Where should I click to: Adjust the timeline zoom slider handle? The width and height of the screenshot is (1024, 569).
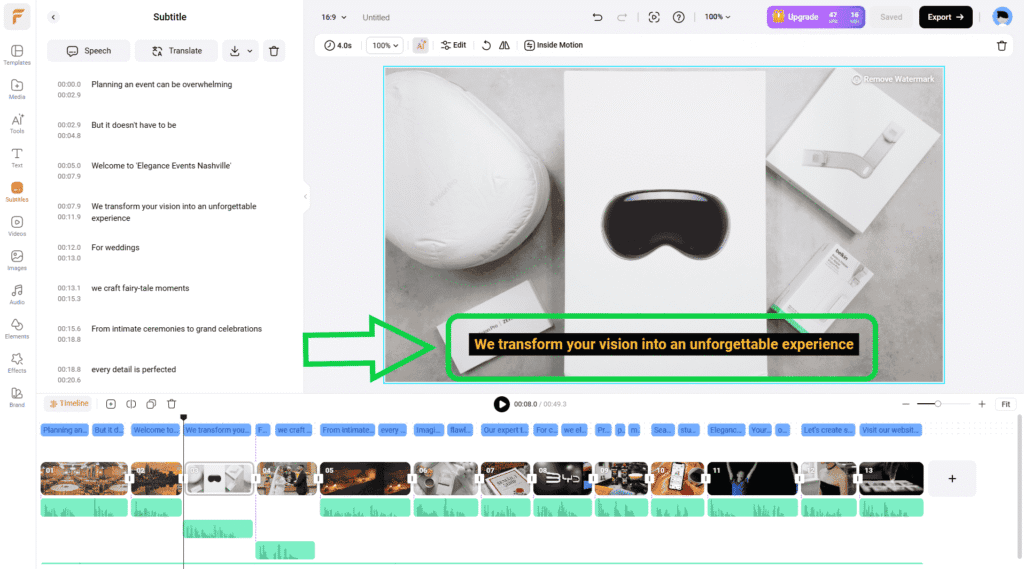click(x=938, y=404)
